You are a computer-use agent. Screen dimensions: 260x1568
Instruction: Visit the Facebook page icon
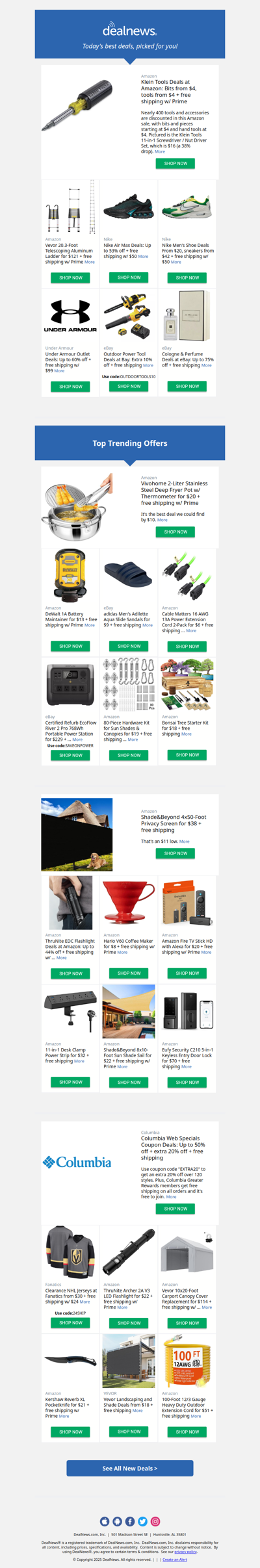click(x=130, y=1521)
